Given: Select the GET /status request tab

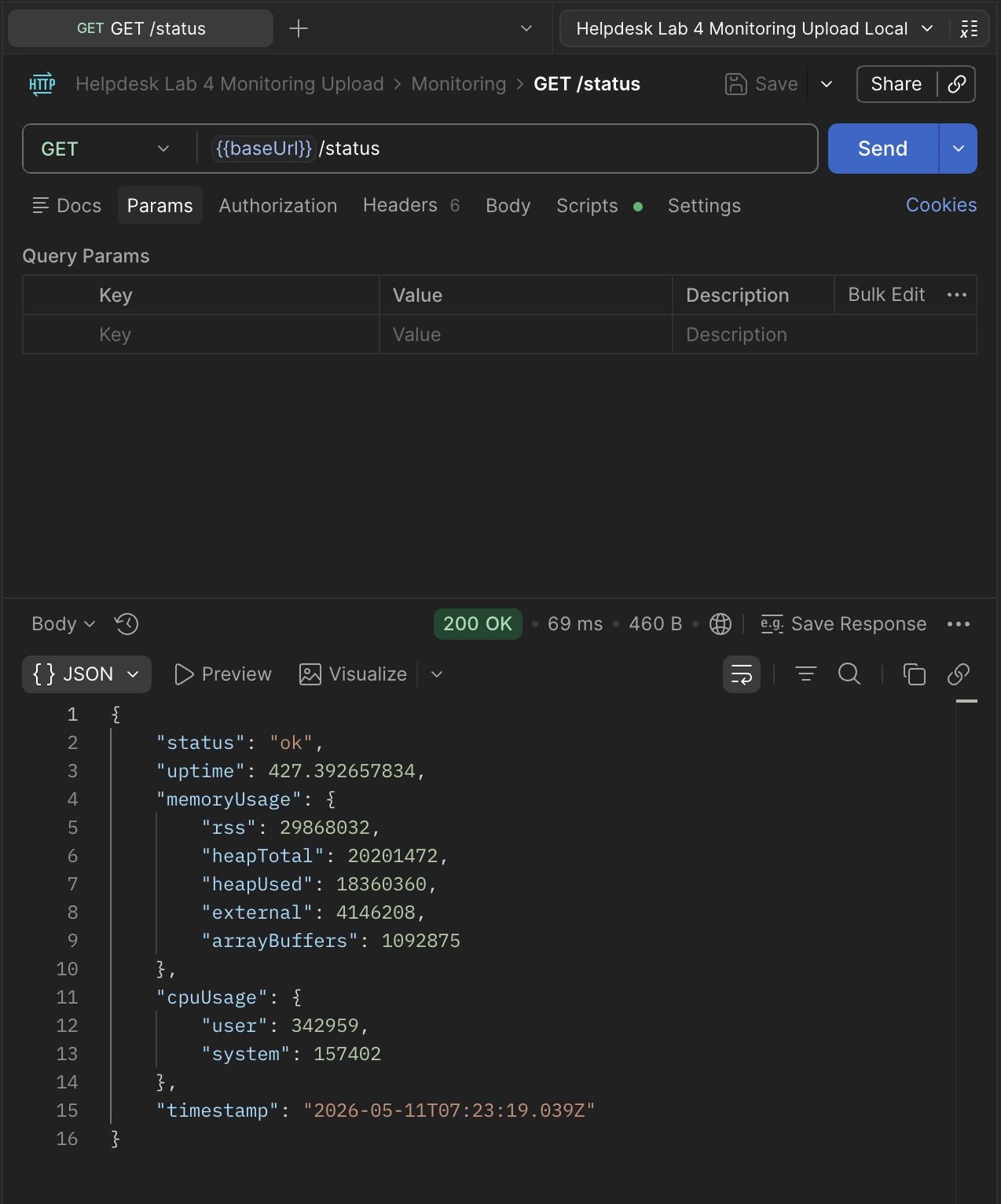Looking at the screenshot, I should [141, 29].
